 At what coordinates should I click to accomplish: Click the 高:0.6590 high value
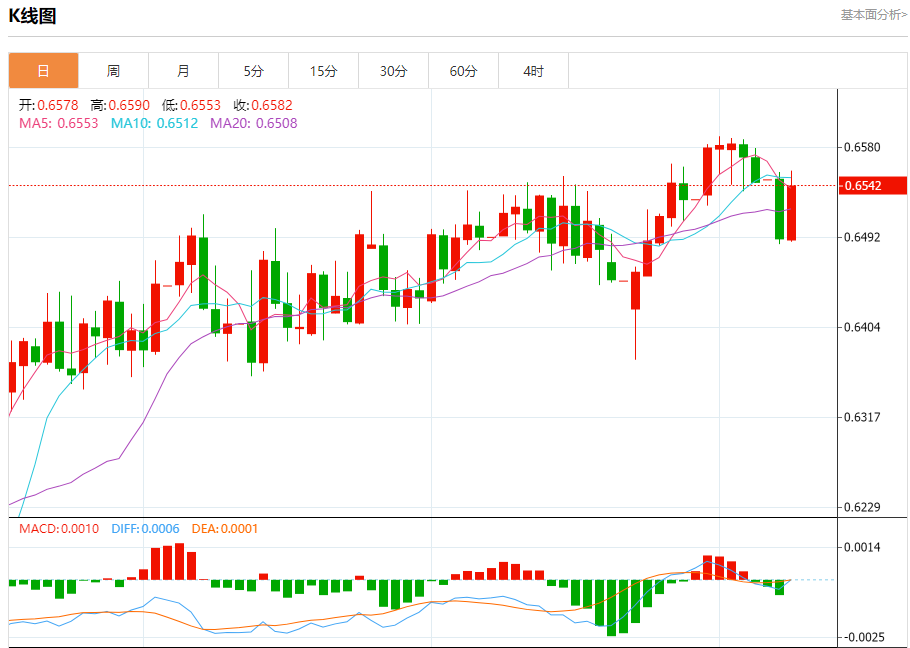[120, 105]
